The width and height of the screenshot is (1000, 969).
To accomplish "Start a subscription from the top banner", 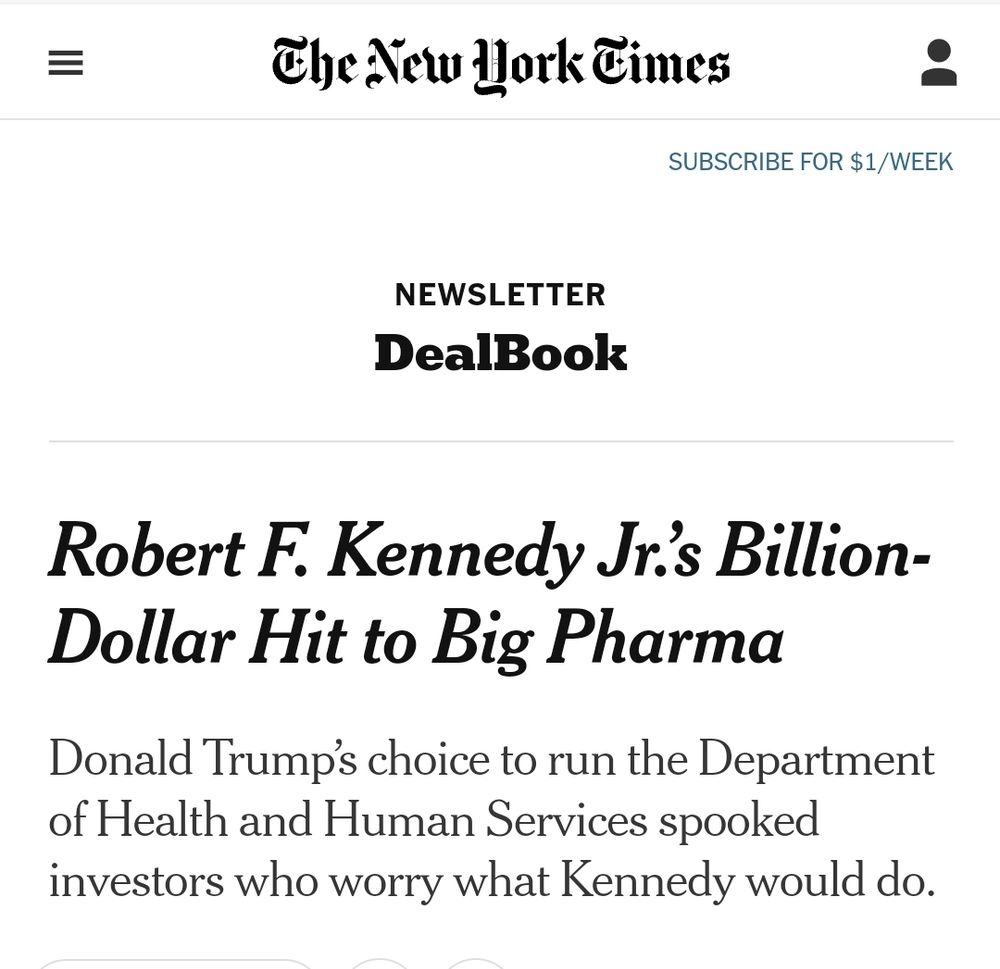I will tap(810, 161).
